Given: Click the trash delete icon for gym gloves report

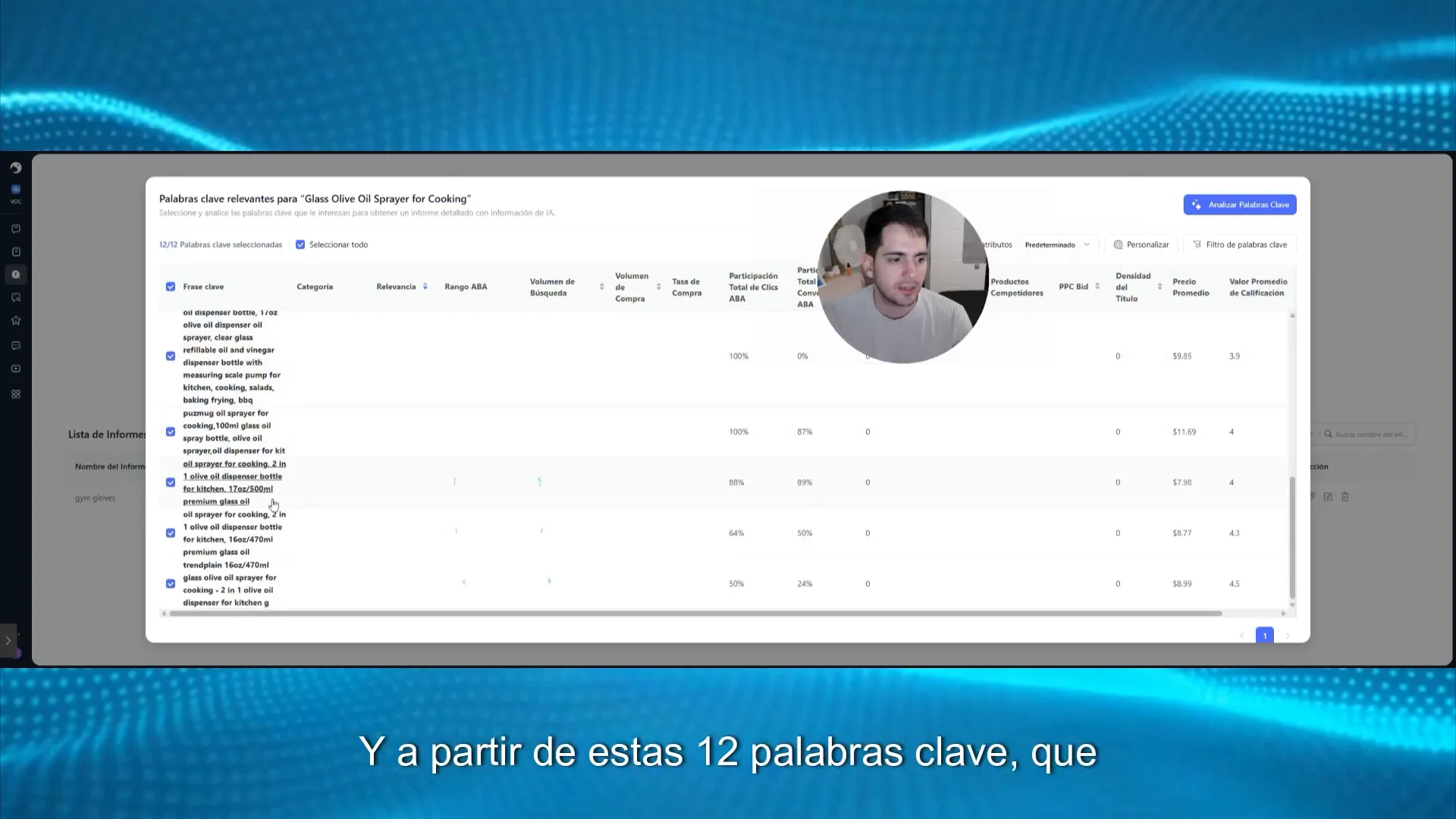Looking at the screenshot, I should pos(1345,497).
